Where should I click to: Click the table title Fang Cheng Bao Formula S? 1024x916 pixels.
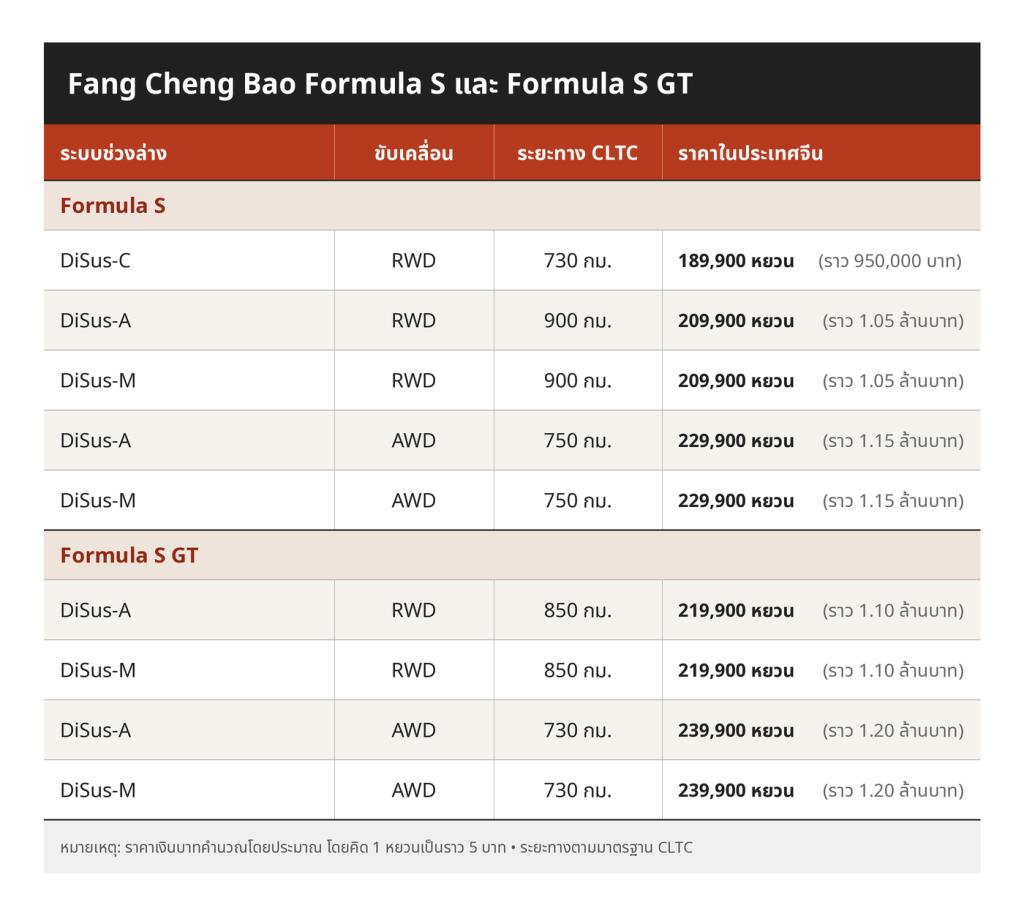(379, 85)
